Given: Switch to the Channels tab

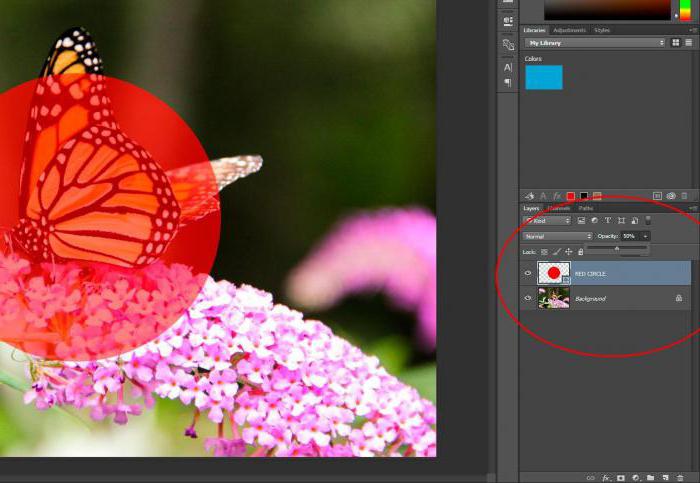Looking at the screenshot, I should click(x=559, y=208).
